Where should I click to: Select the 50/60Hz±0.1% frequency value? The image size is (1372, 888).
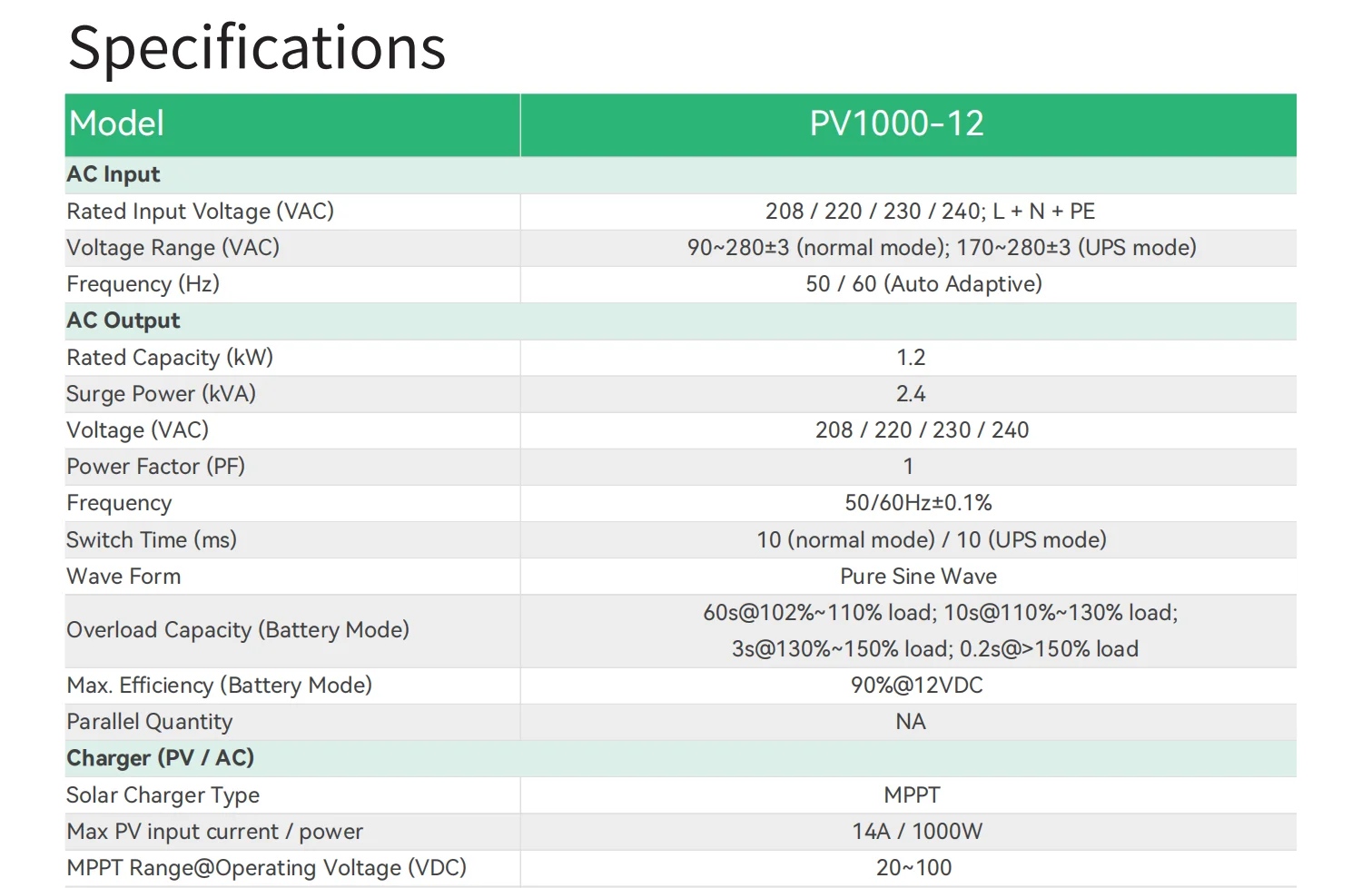(x=918, y=503)
